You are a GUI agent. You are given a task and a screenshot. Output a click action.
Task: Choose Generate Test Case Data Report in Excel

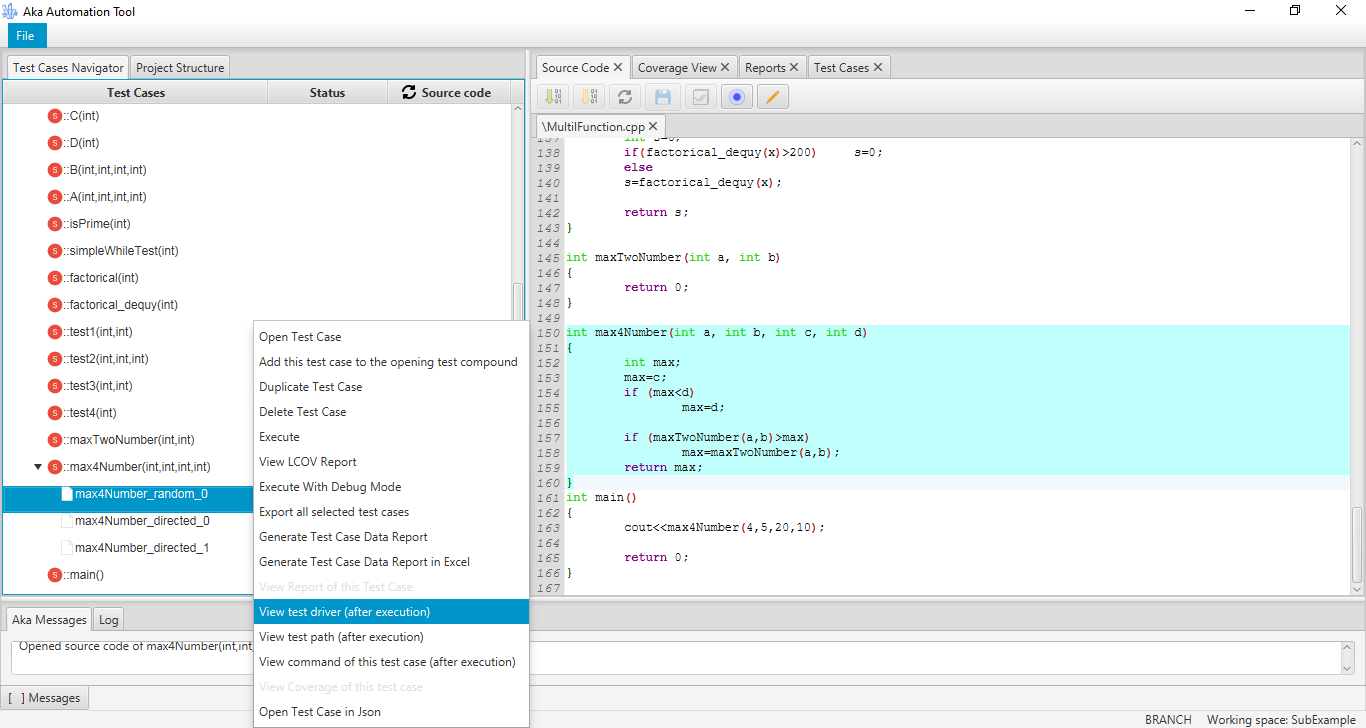click(391, 562)
